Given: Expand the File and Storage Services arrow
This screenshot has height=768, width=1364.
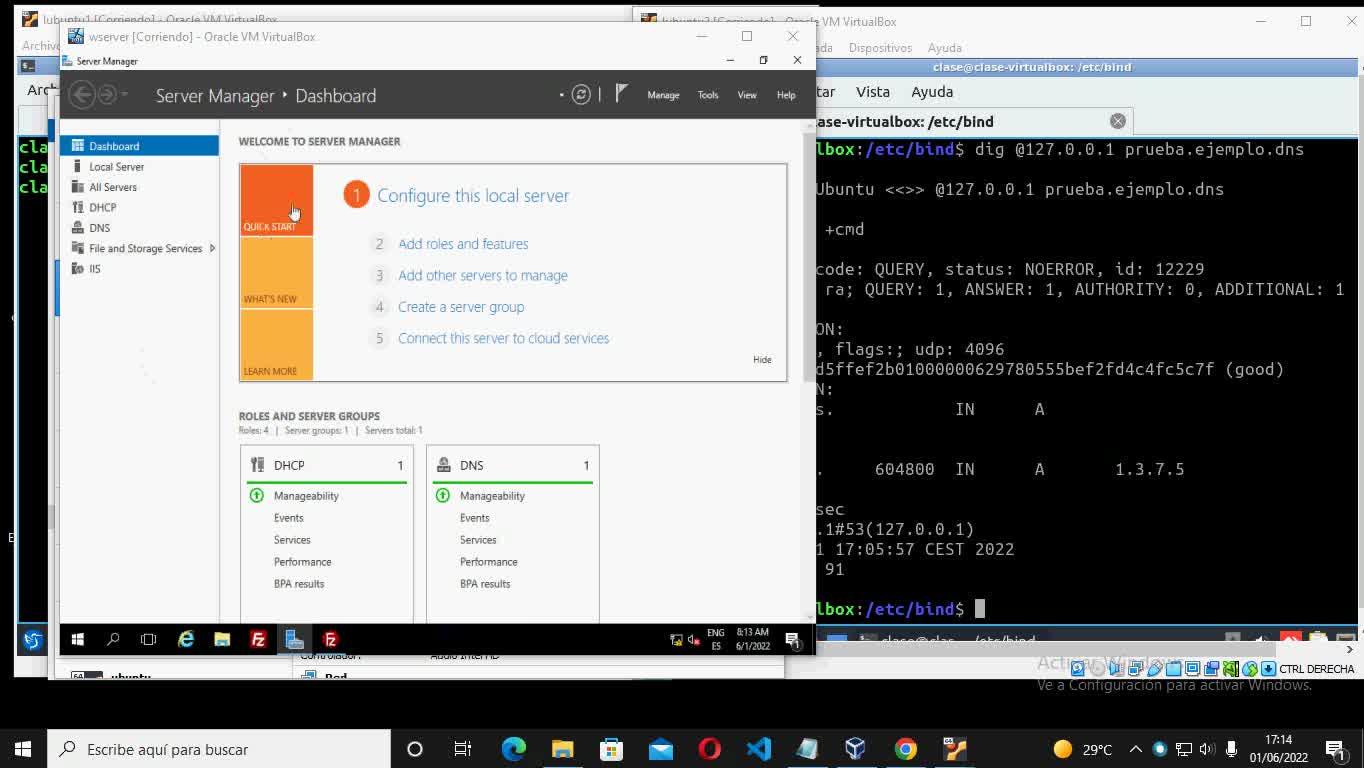Looking at the screenshot, I should [x=212, y=248].
